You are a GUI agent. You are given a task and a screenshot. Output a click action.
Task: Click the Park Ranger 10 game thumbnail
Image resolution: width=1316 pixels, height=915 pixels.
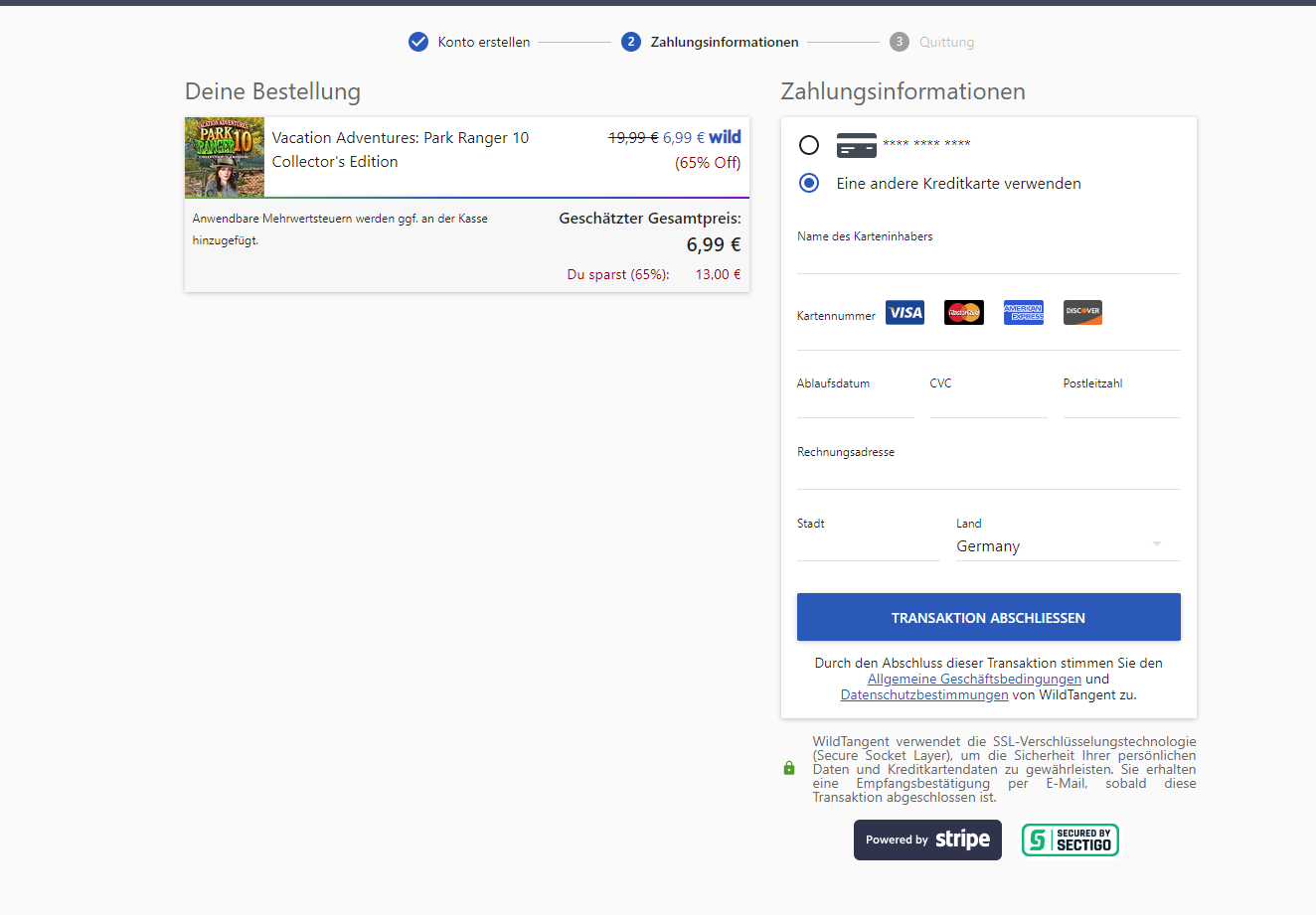click(225, 157)
